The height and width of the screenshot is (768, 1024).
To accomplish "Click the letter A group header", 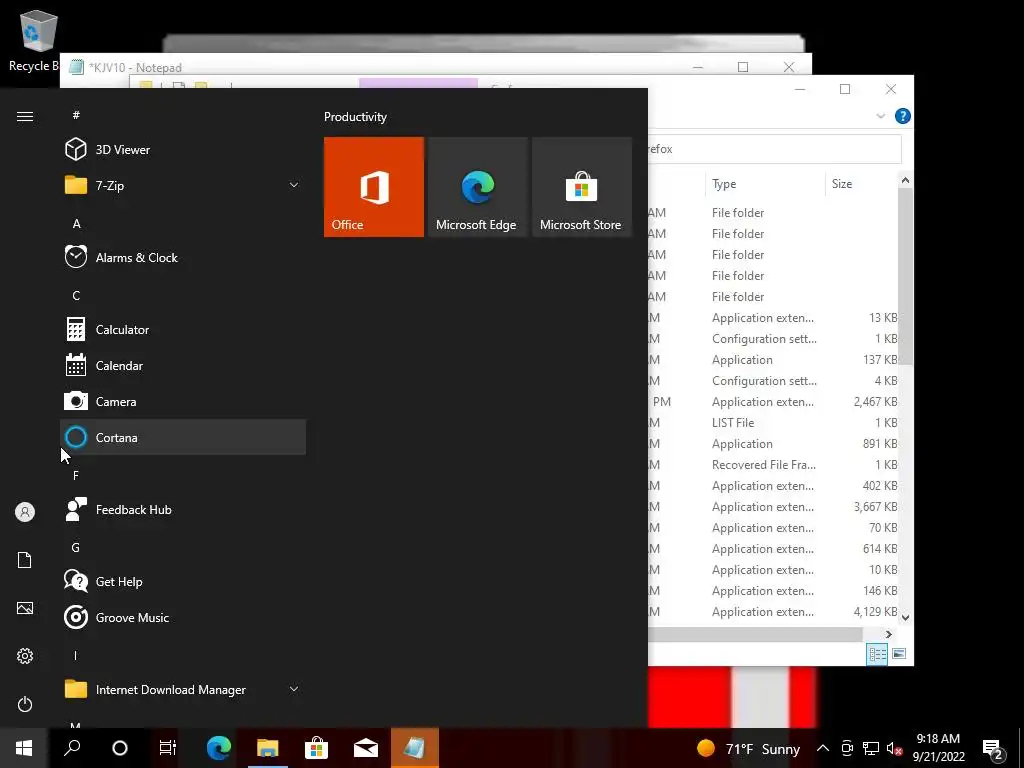I will click(76, 223).
